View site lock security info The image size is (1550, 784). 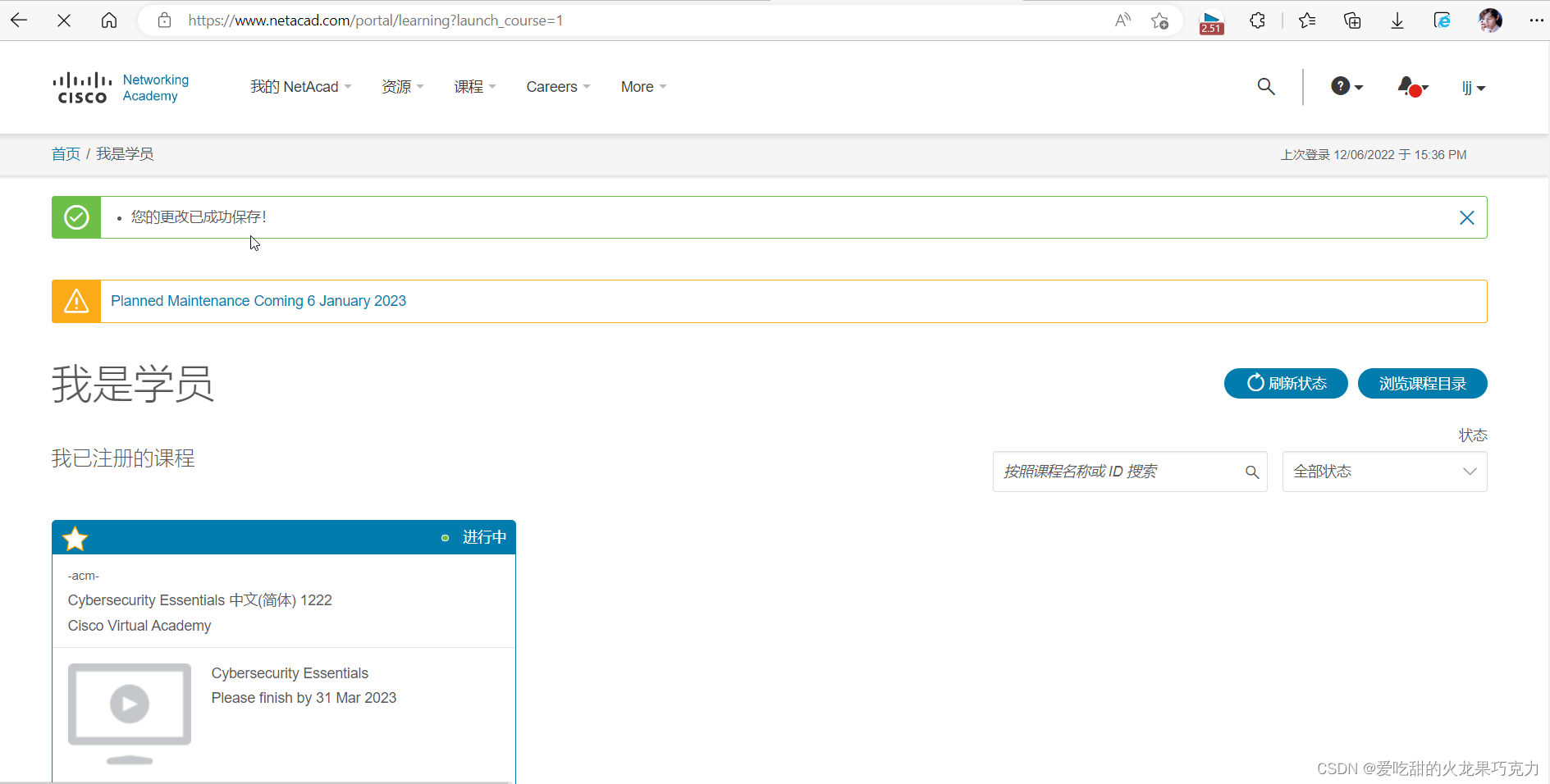[165, 21]
